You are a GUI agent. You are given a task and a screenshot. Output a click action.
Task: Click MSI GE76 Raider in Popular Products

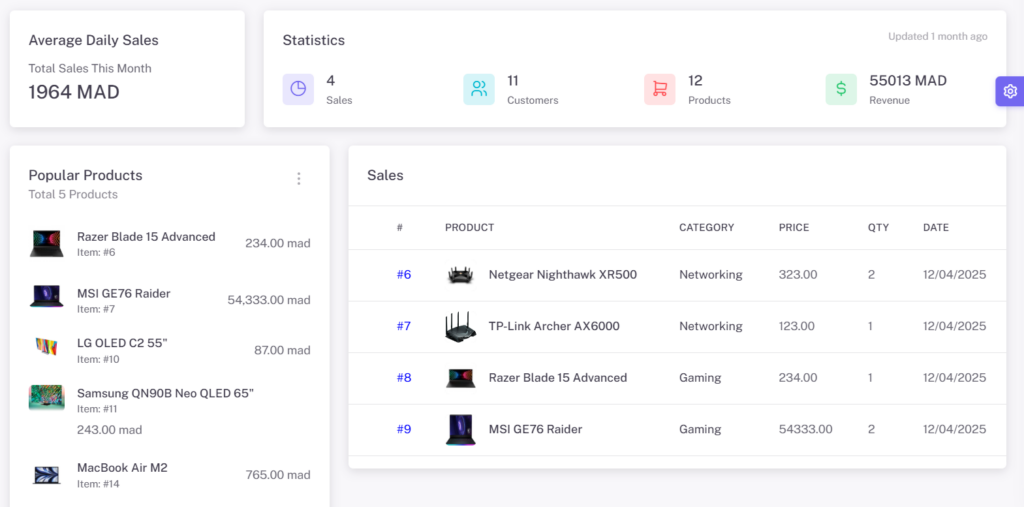(x=123, y=293)
